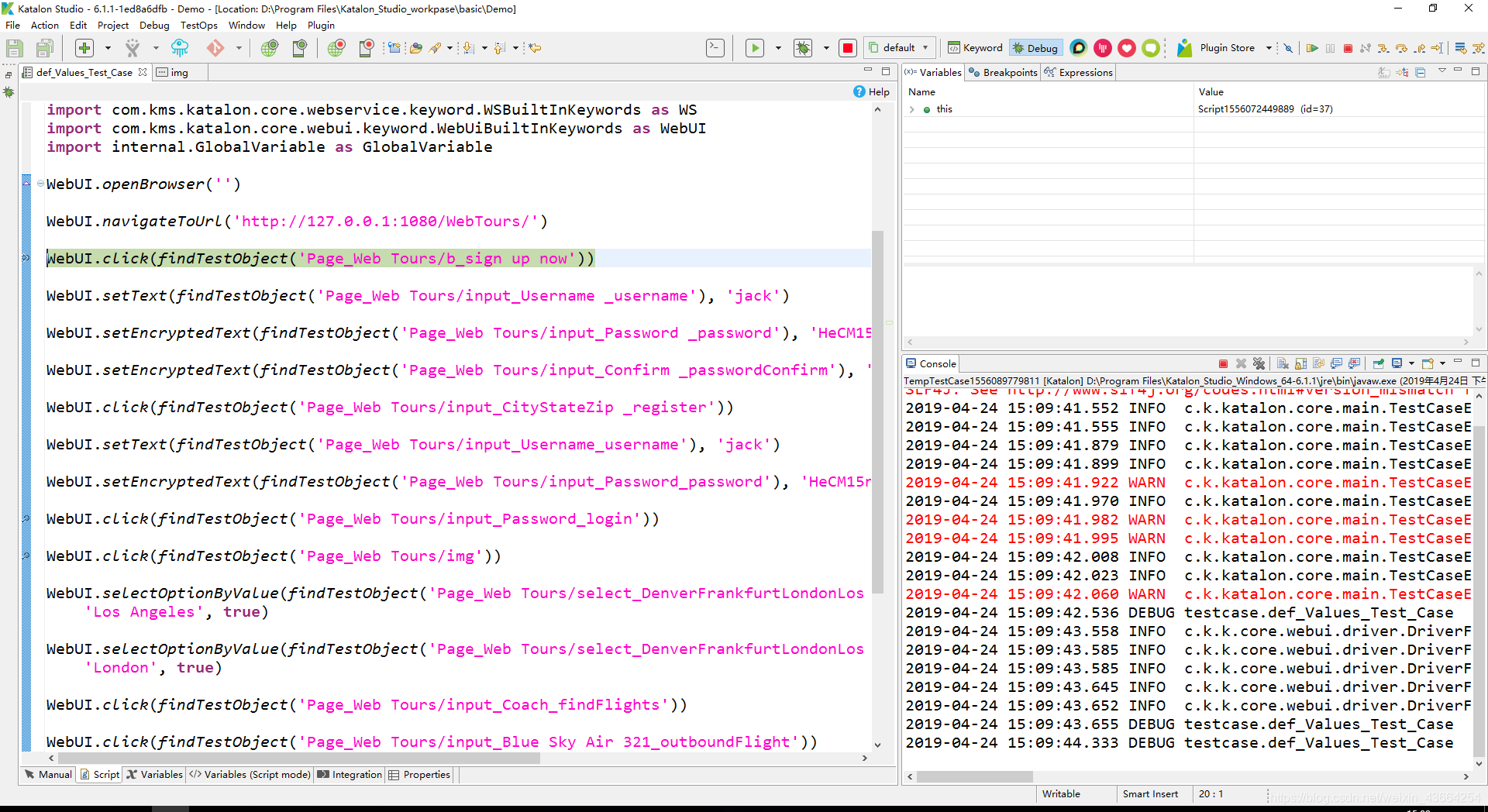Image resolution: width=1488 pixels, height=812 pixels.
Task: Click the Run to Line icon
Action: tap(1437, 48)
